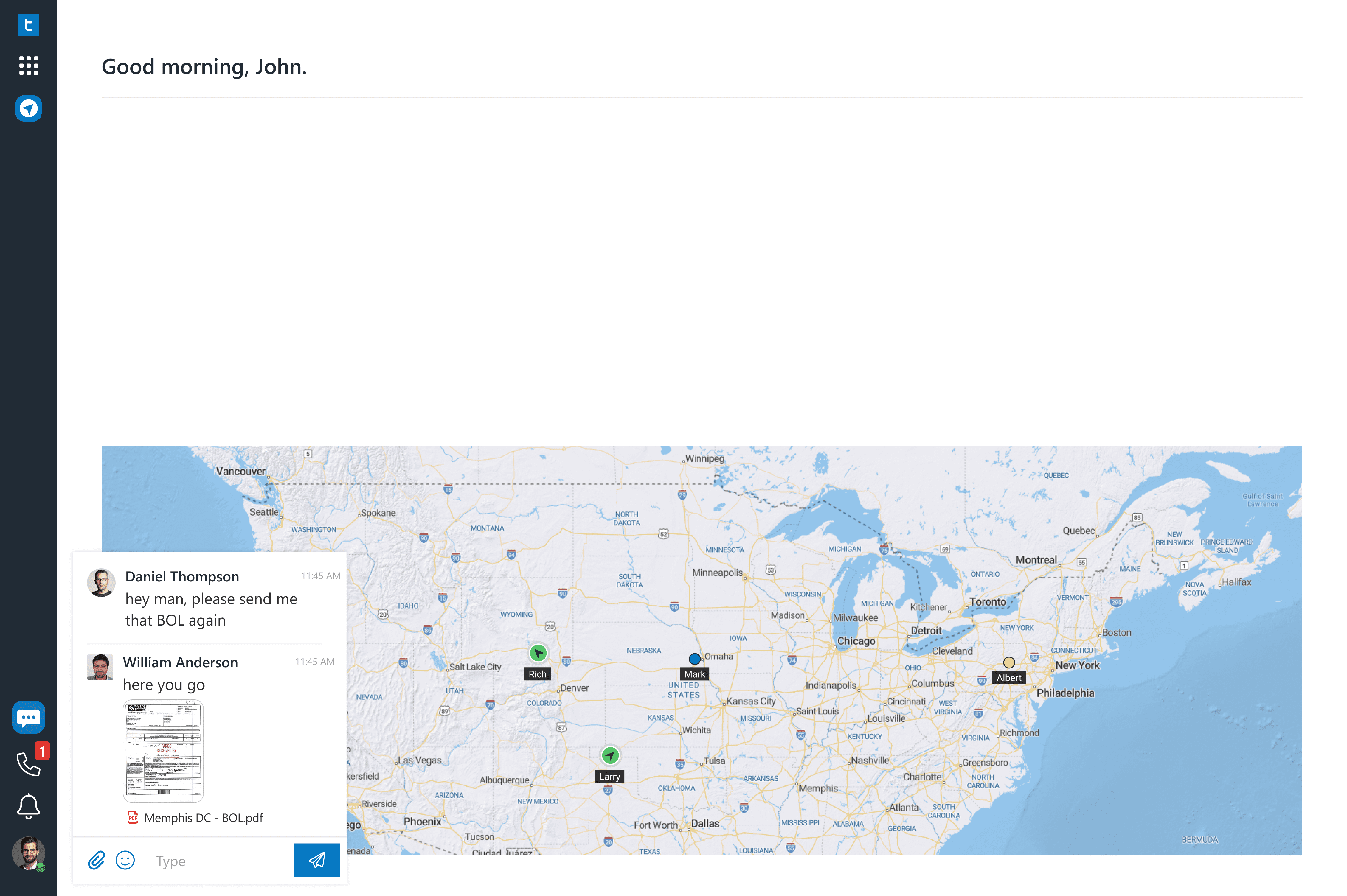Click the paperclip attach file icon

96,860
